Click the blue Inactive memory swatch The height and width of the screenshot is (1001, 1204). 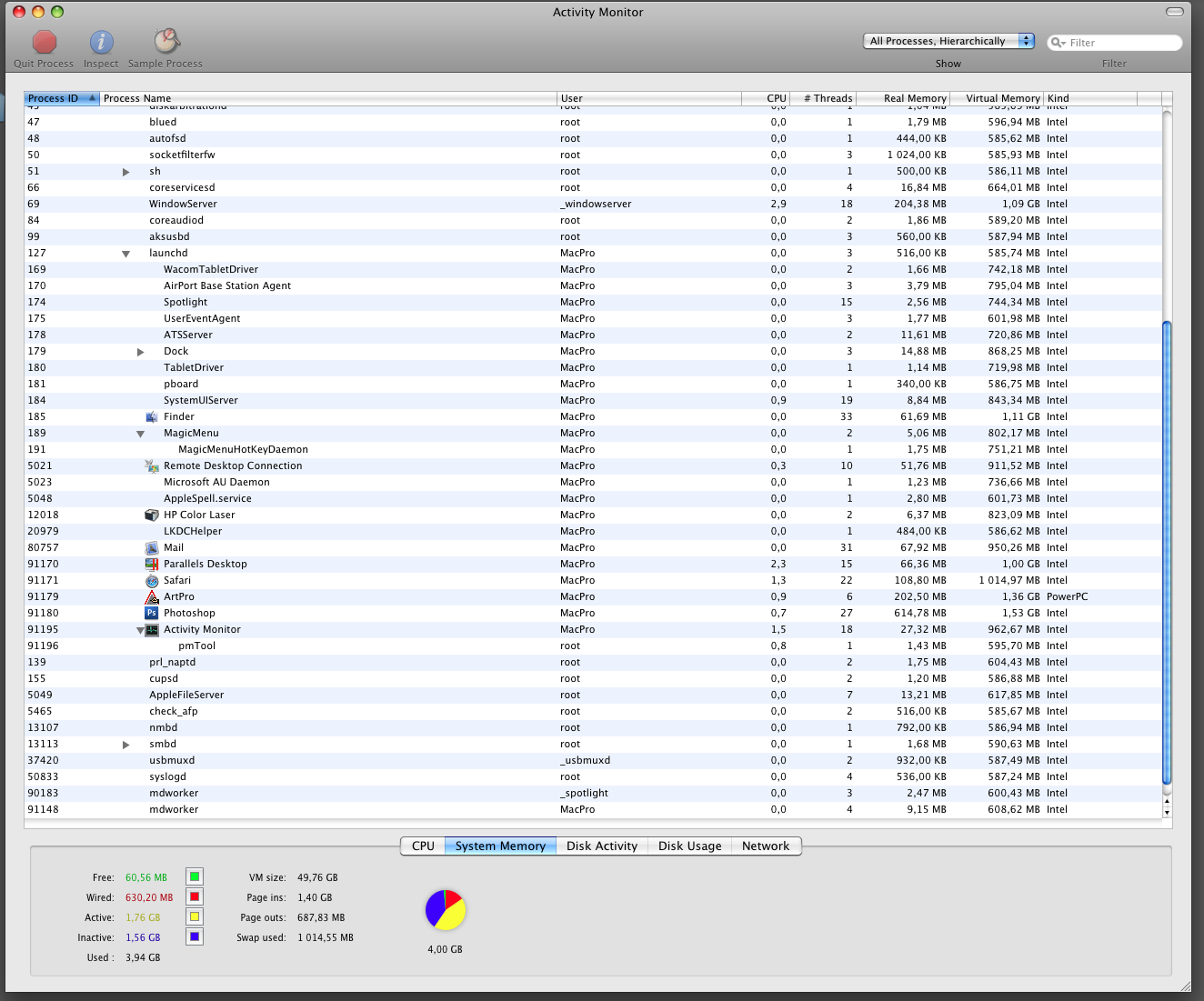pyautogui.click(x=195, y=936)
